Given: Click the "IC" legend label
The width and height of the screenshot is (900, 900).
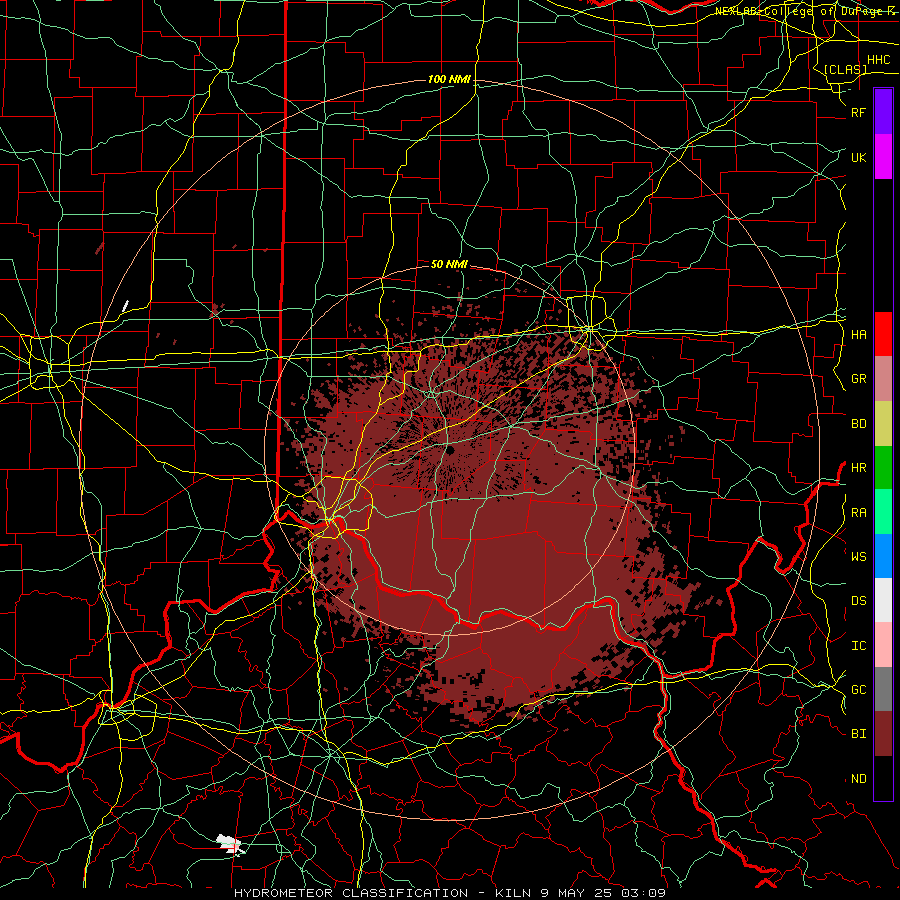Looking at the screenshot, I should pos(858,646).
